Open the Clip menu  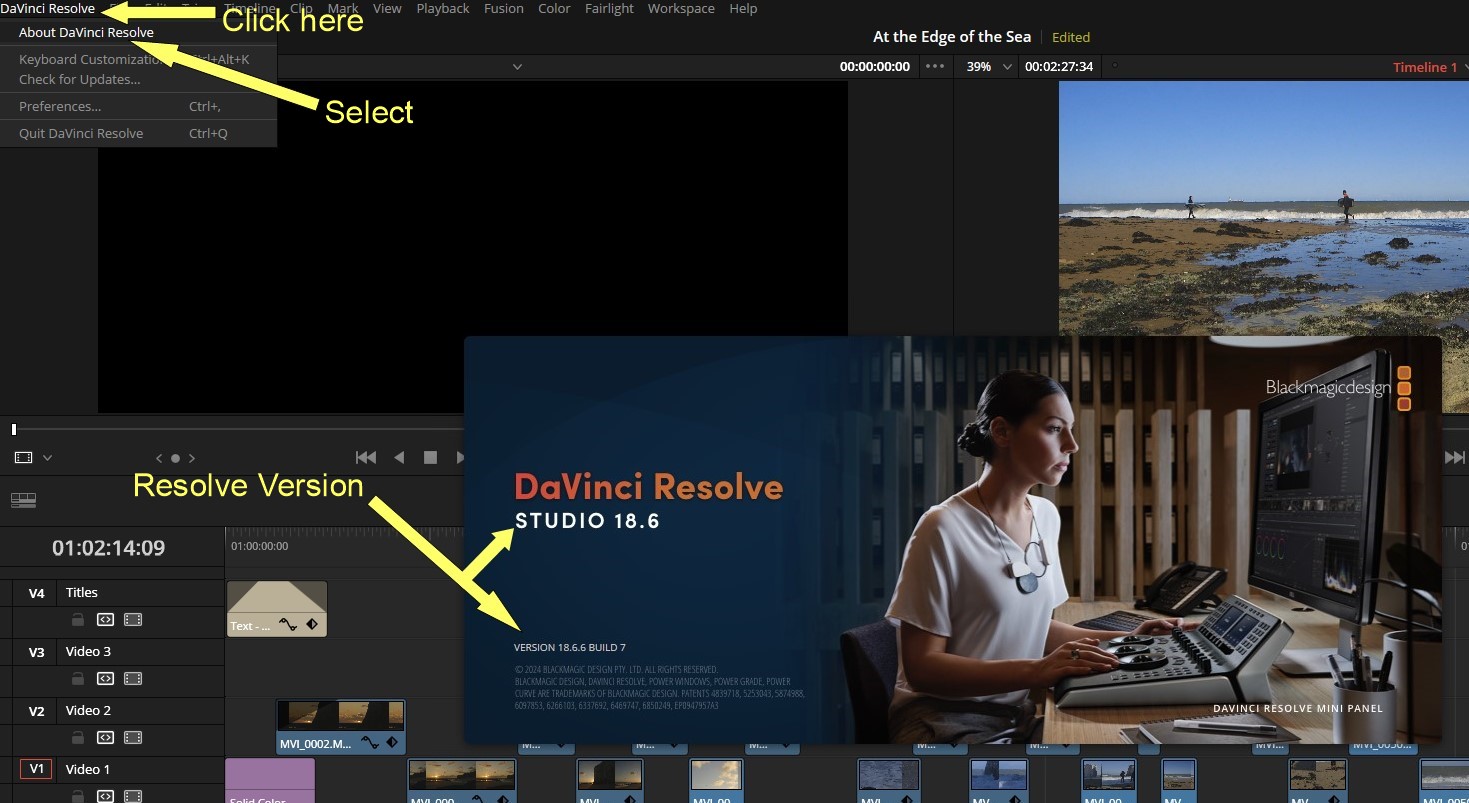tap(301, 8)
